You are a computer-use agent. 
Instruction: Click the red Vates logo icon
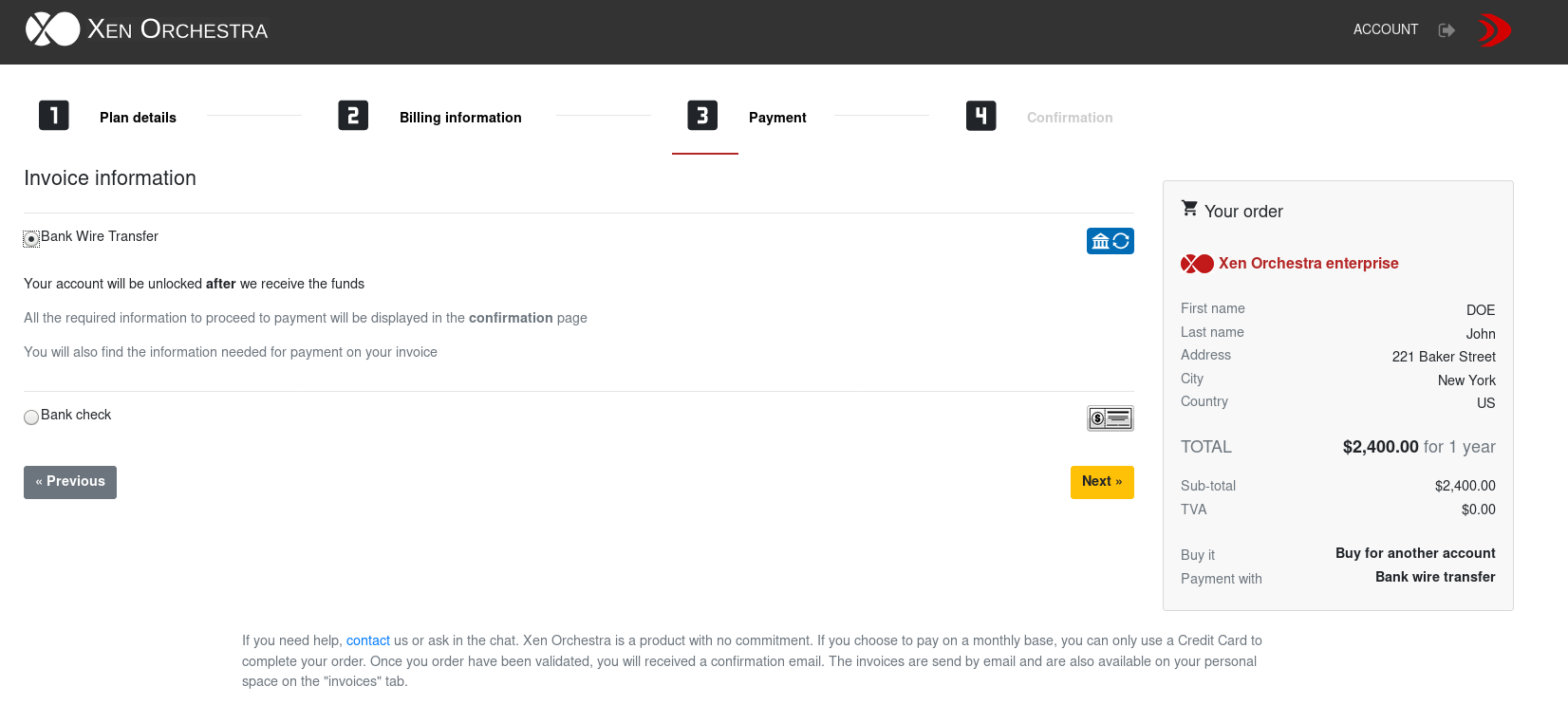(1494, 30)
